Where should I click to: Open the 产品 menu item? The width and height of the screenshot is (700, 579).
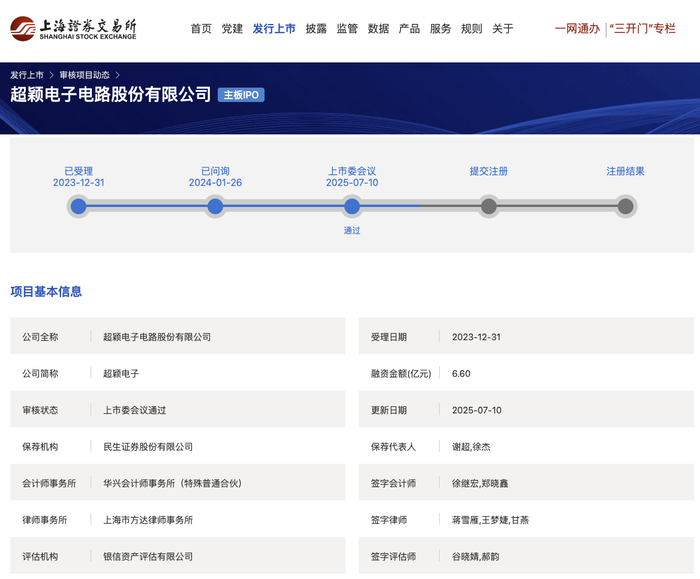[409, 29]
